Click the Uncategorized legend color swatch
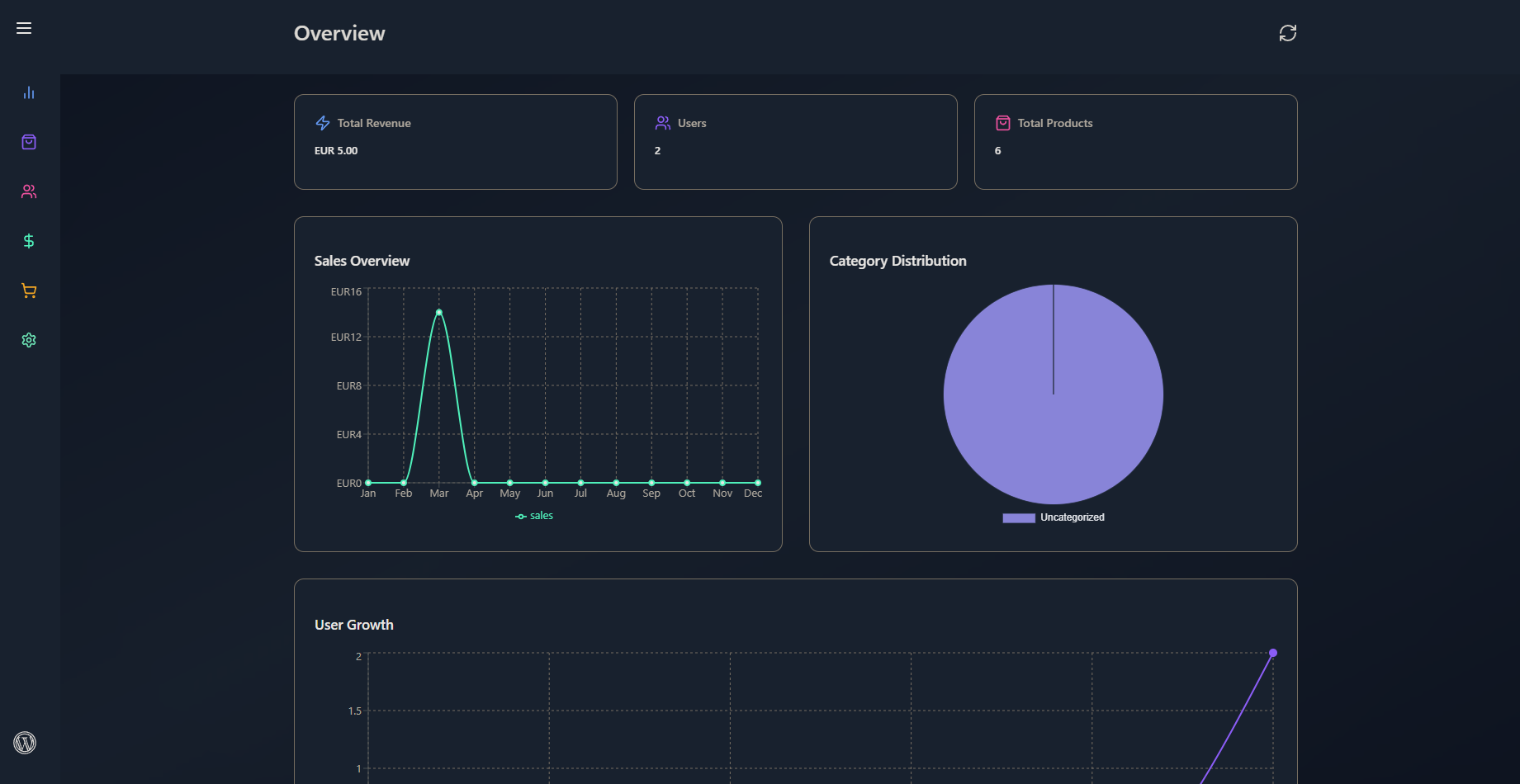Viewport: 1520px width, 784px height. (x=1019, y=518)
